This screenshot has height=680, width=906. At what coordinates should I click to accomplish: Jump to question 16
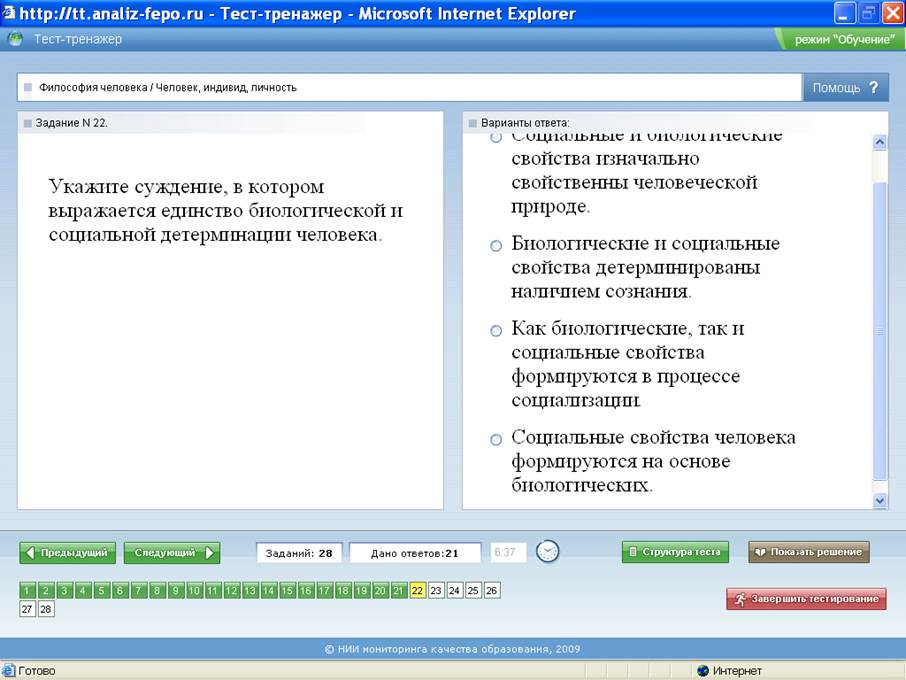306,590
